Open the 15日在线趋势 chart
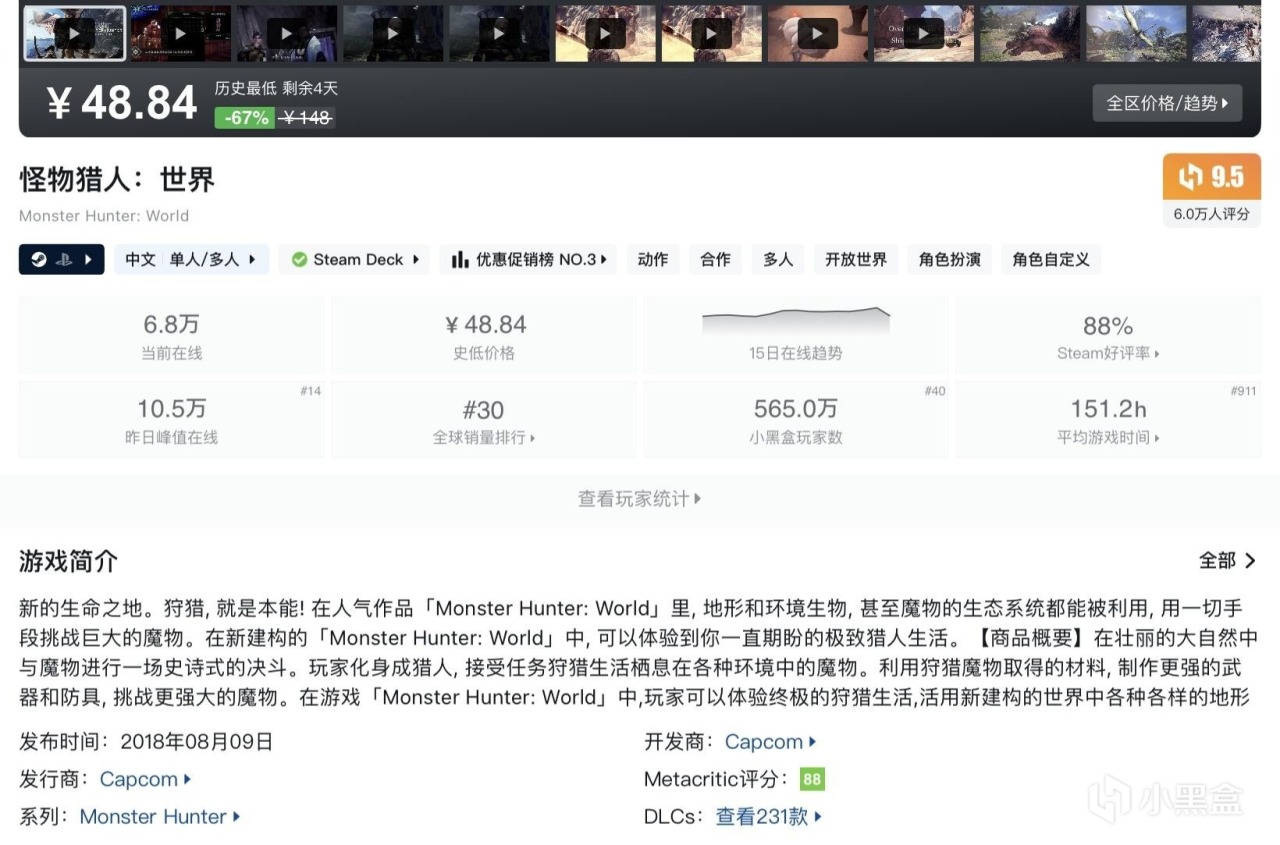Viewport: 1280px width, 845px height. click(796, 336)
